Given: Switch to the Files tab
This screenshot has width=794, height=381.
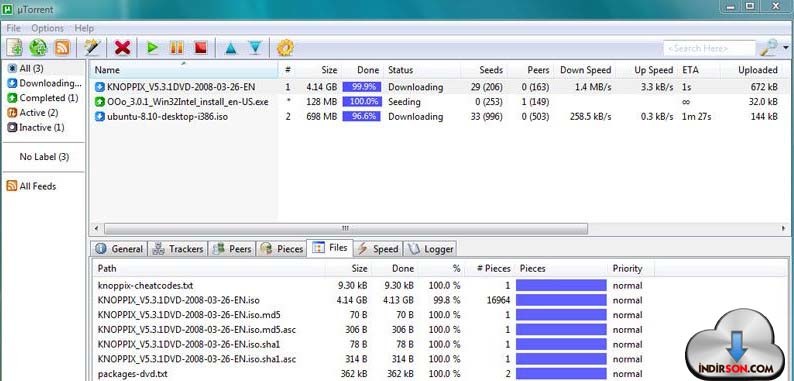Looking at the screenshot, I should pyautogui.click(x=330, y=248).
